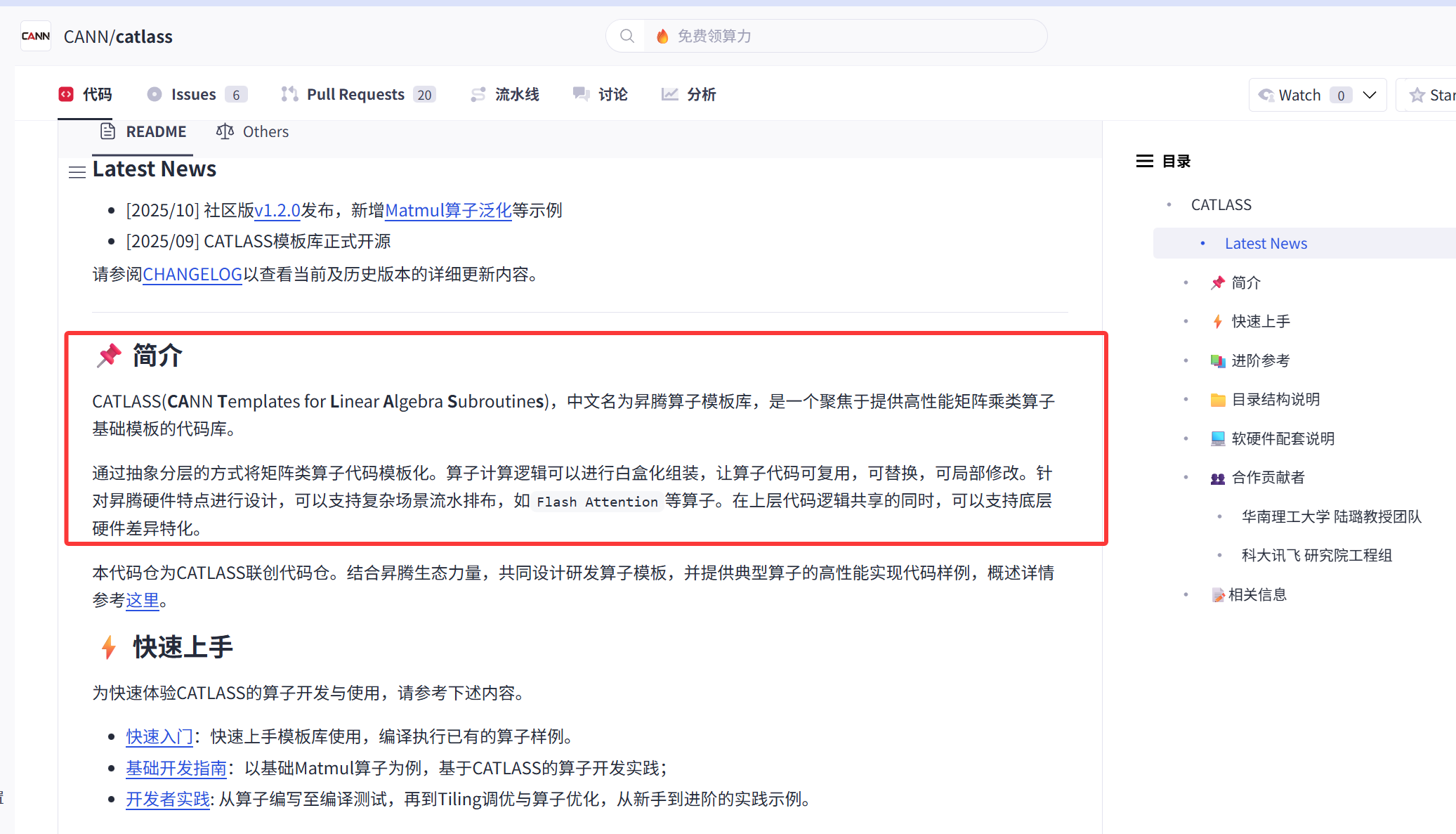
Task: Open the v1.2.0 release link
Action: coord(277,210)
